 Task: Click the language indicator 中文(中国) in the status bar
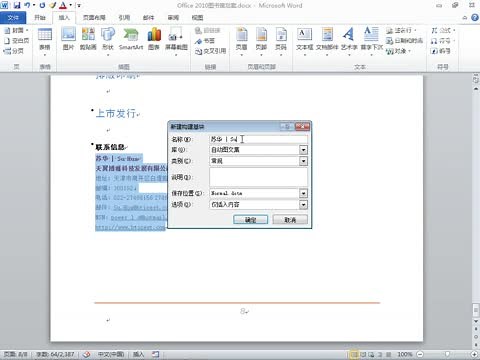tap(111, 354)
